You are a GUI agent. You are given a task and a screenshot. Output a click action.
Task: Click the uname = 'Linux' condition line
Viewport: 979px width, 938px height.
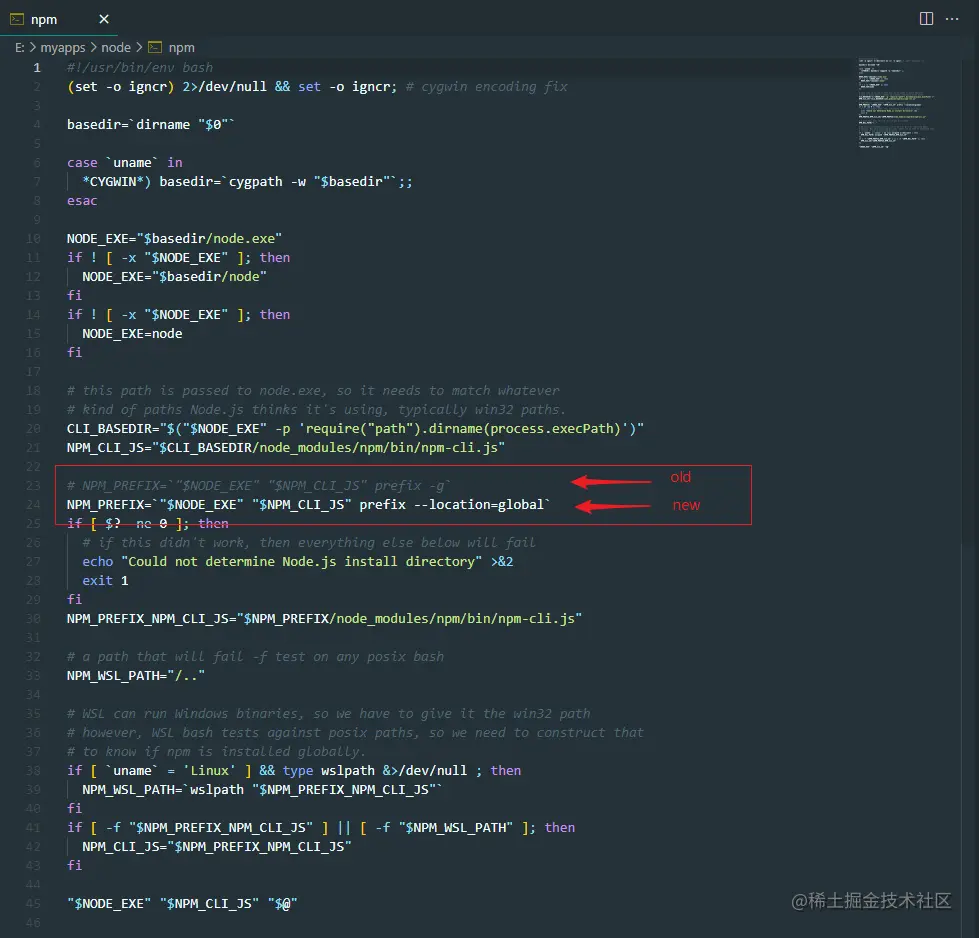click(294, 771)
